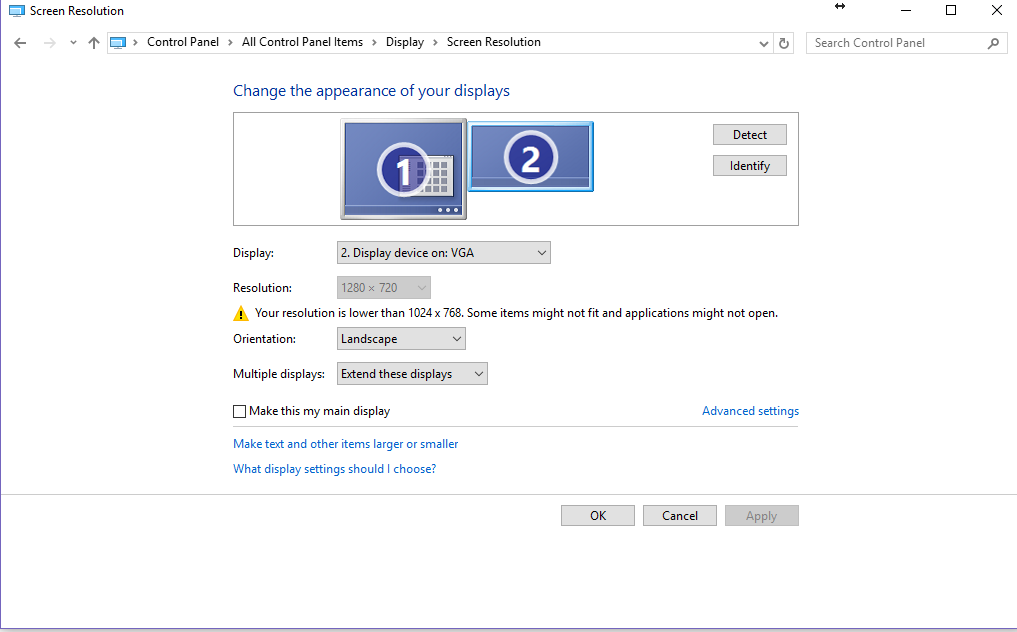Select monitor 2 thumbnail

tap(530, 156)
